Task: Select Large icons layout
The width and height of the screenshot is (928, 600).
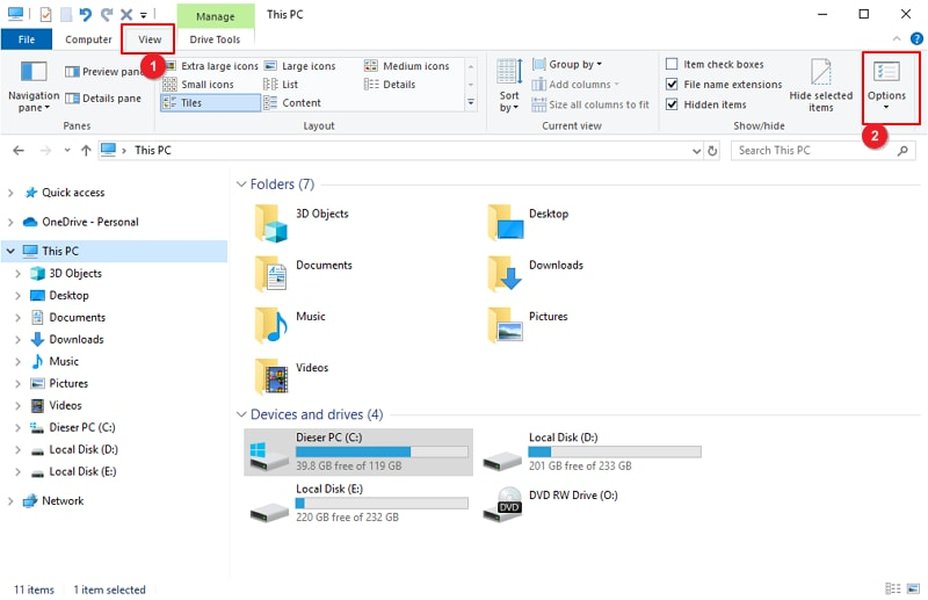Action: (x=300, y=66)
